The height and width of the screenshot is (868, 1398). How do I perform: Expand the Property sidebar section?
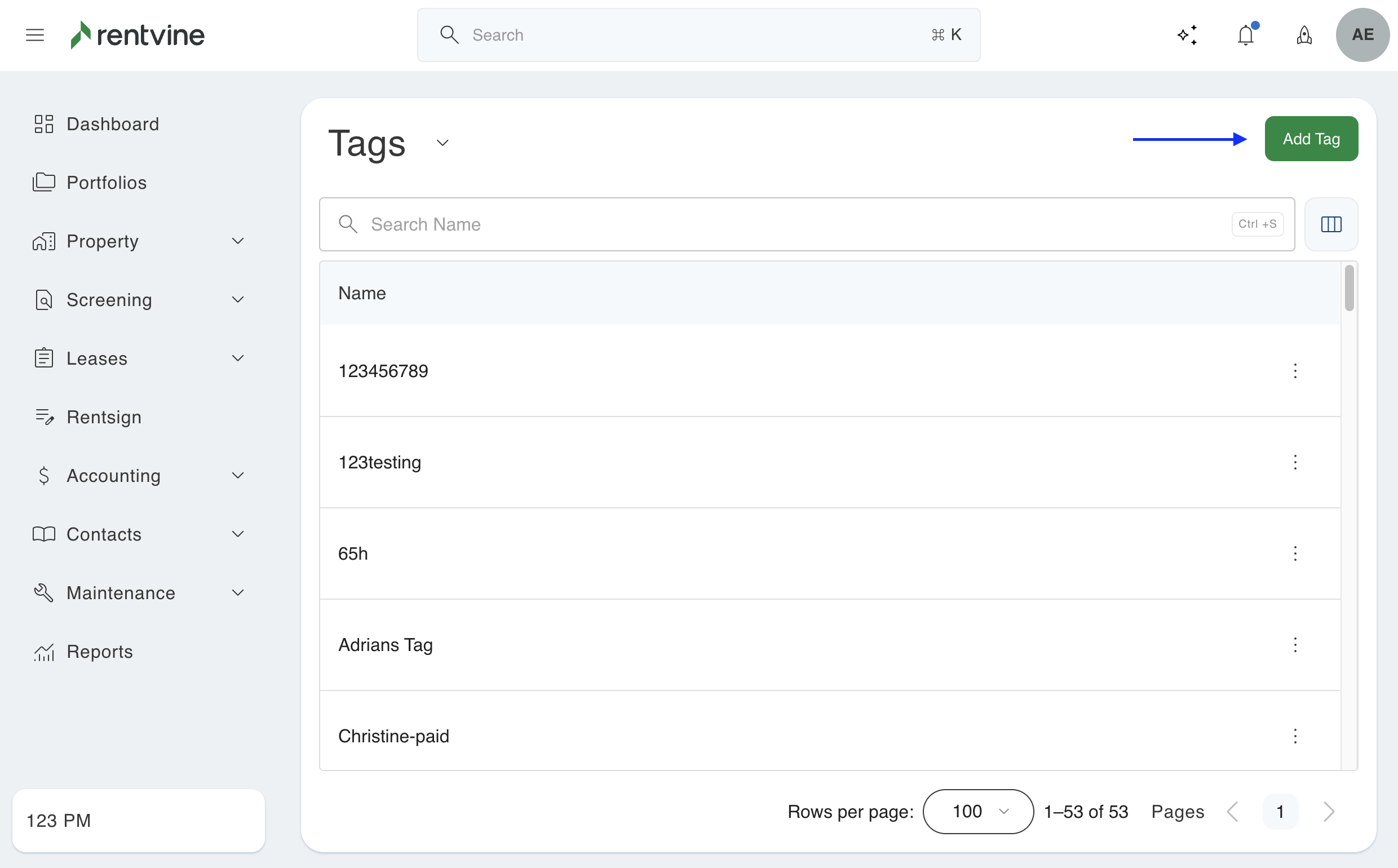pyautogui.click(x=238, y=241)
